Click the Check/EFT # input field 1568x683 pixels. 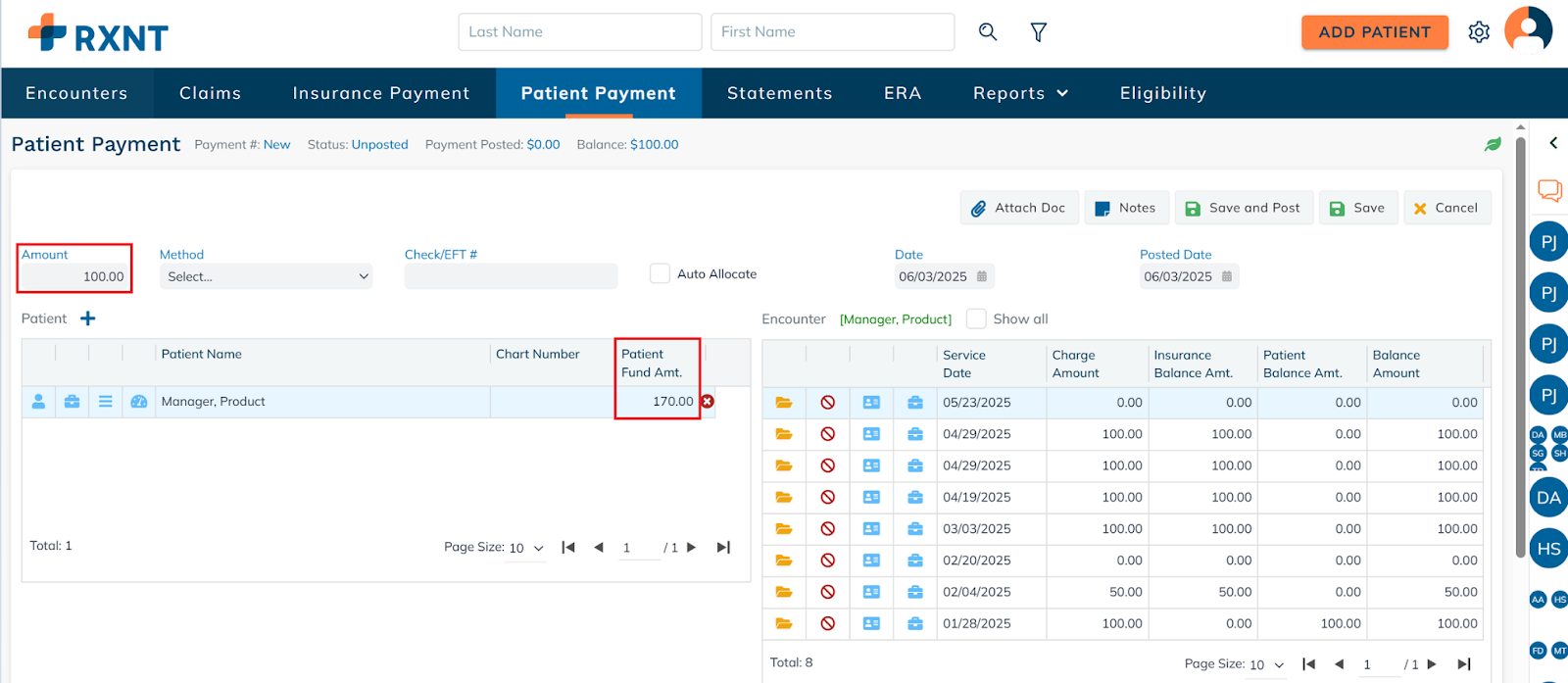pos(511,277)
